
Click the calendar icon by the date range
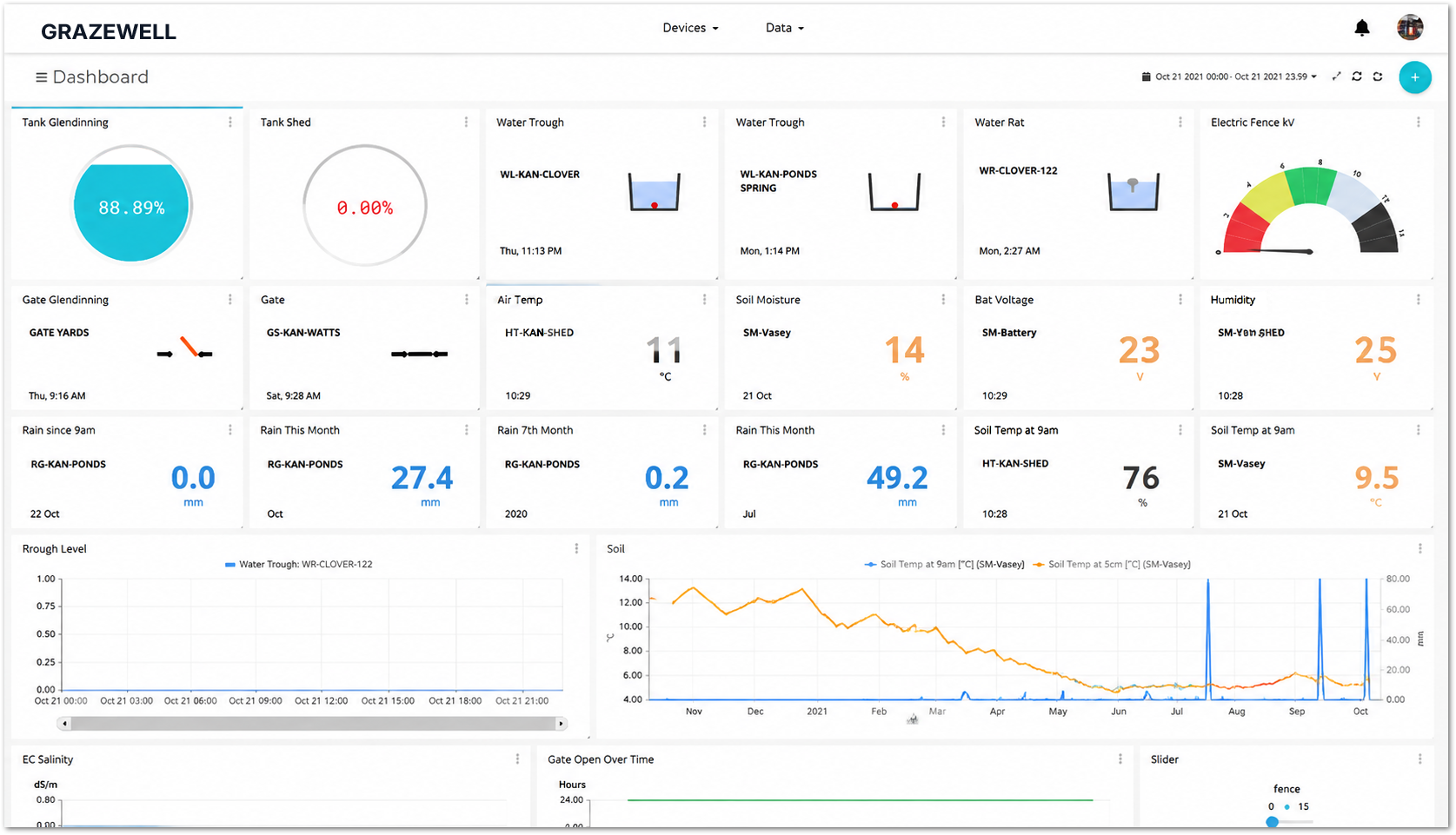pos(1146,76)
